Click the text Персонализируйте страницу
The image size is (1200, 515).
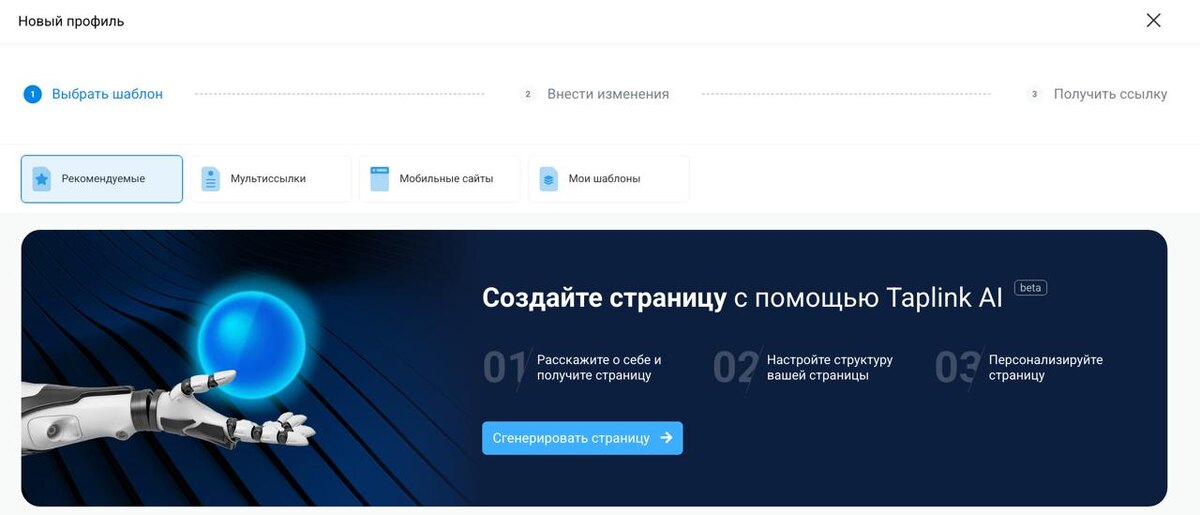coord(1046,368)
